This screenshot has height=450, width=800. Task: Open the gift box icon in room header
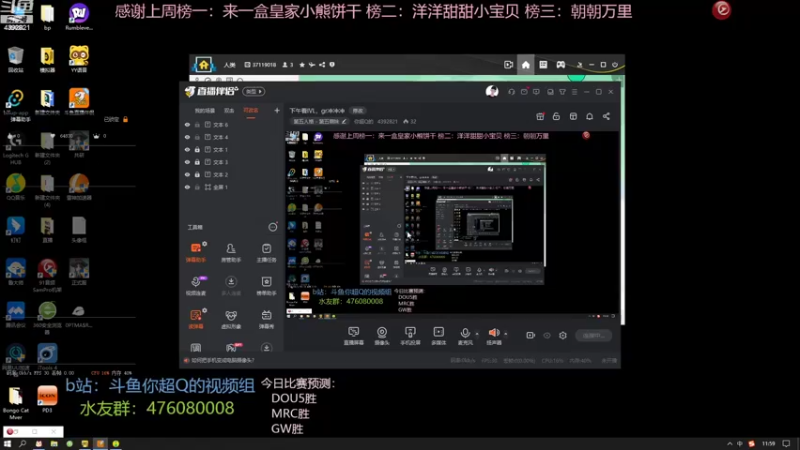tap(540, 116)
